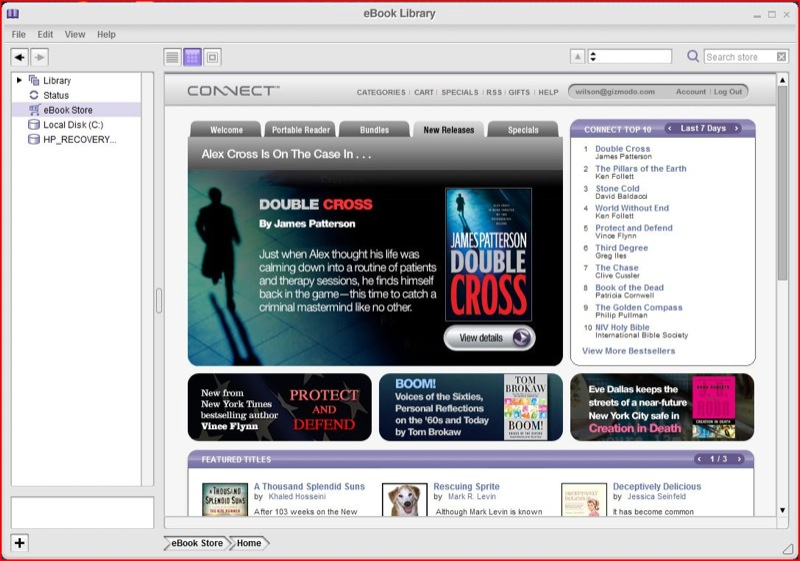Switch to the Specials tab
The width and height of the screenshot is (800, 561).
point(523,130)
